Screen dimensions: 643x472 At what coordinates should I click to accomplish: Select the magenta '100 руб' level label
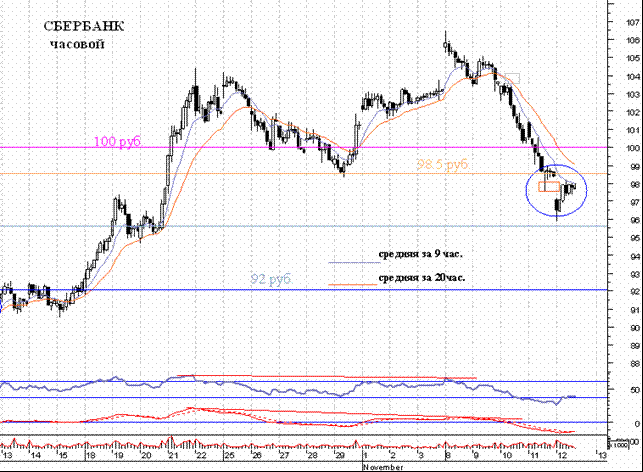tap(117, 141)
